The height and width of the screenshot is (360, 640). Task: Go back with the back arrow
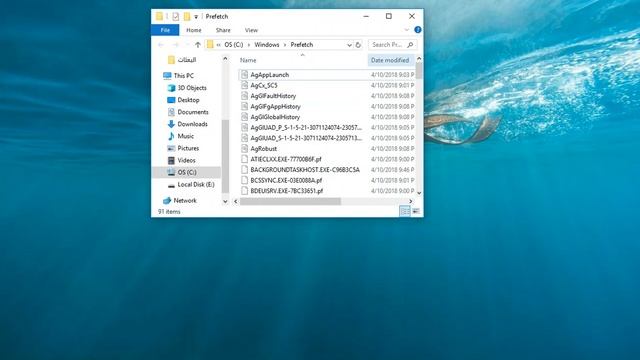[161, 45]
